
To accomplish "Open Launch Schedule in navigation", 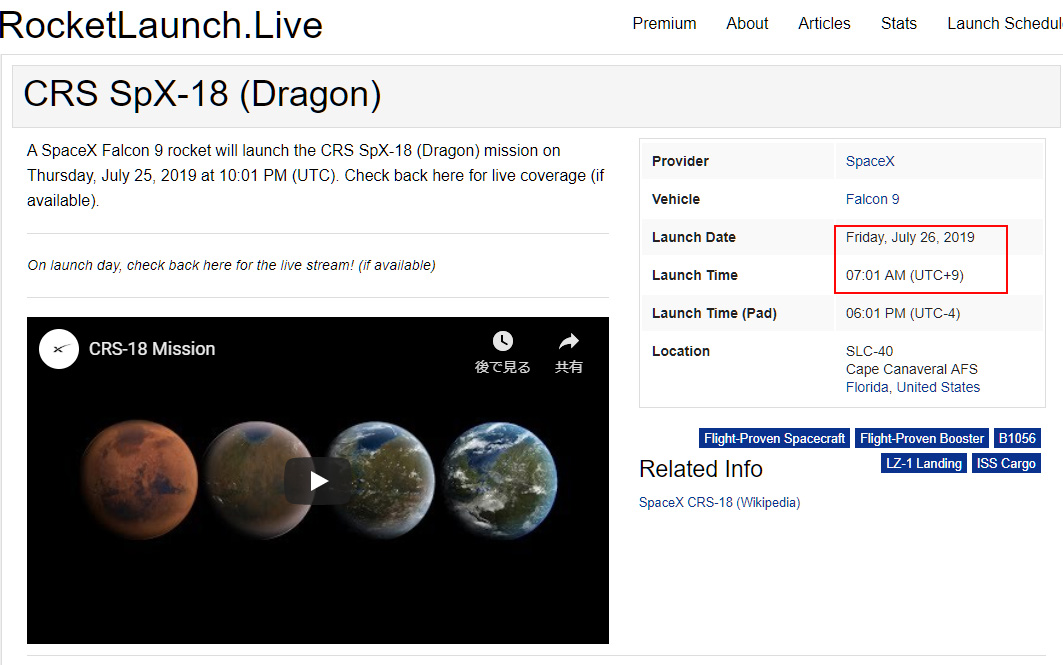I will coord(1003,23).
